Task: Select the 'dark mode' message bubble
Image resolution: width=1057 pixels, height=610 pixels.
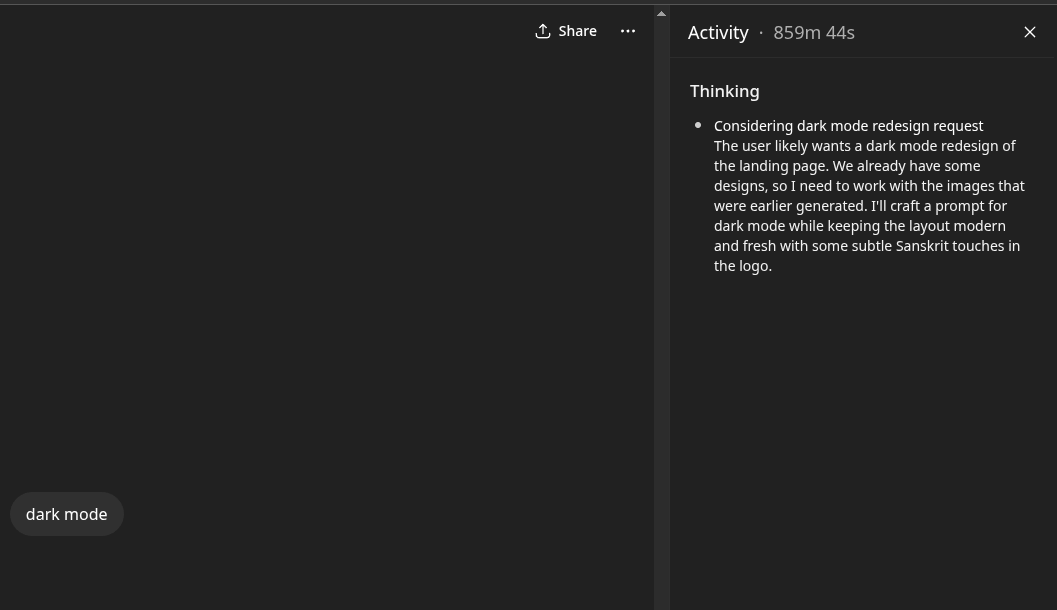Action: 67,514
